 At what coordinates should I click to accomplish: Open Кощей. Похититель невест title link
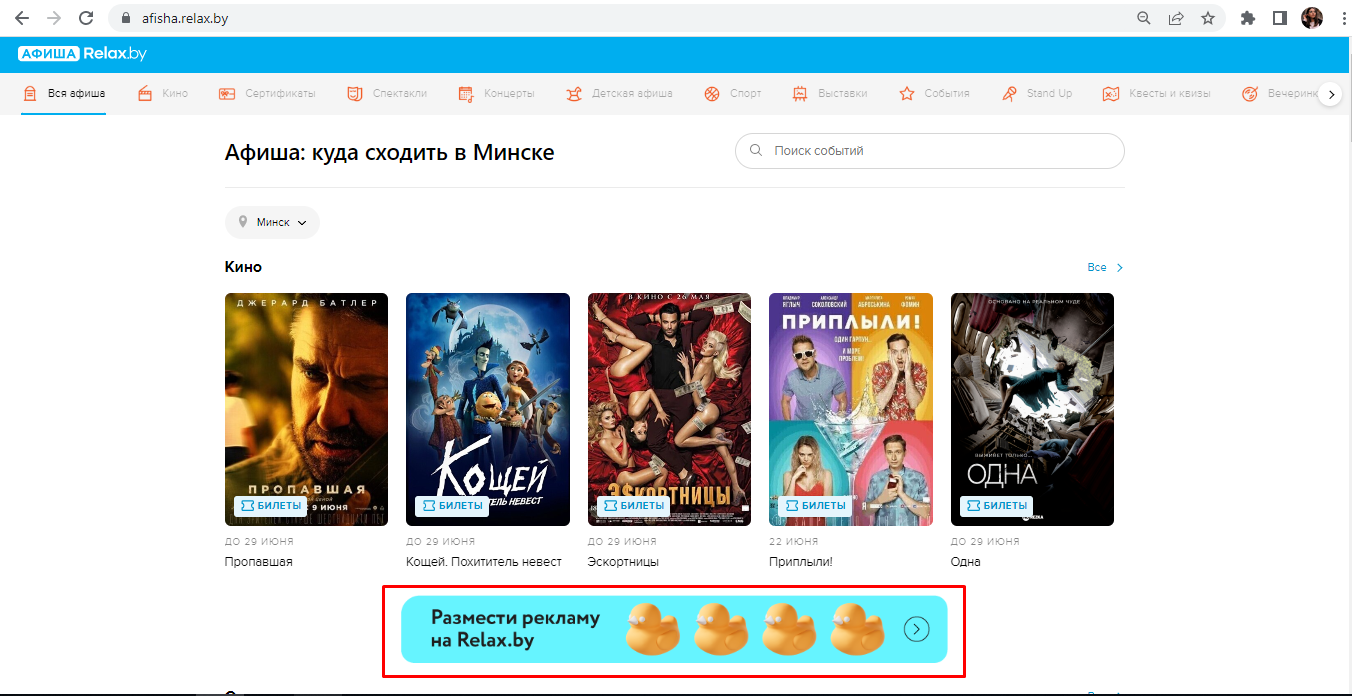[x=484, y=562]
